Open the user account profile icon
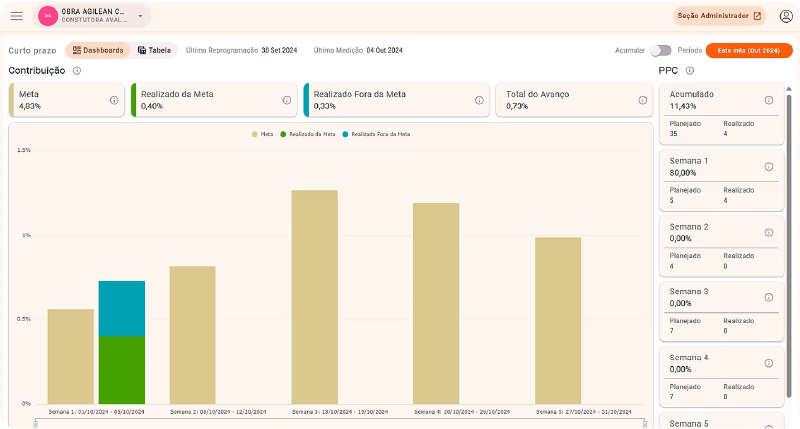 [x=786, y=16]
